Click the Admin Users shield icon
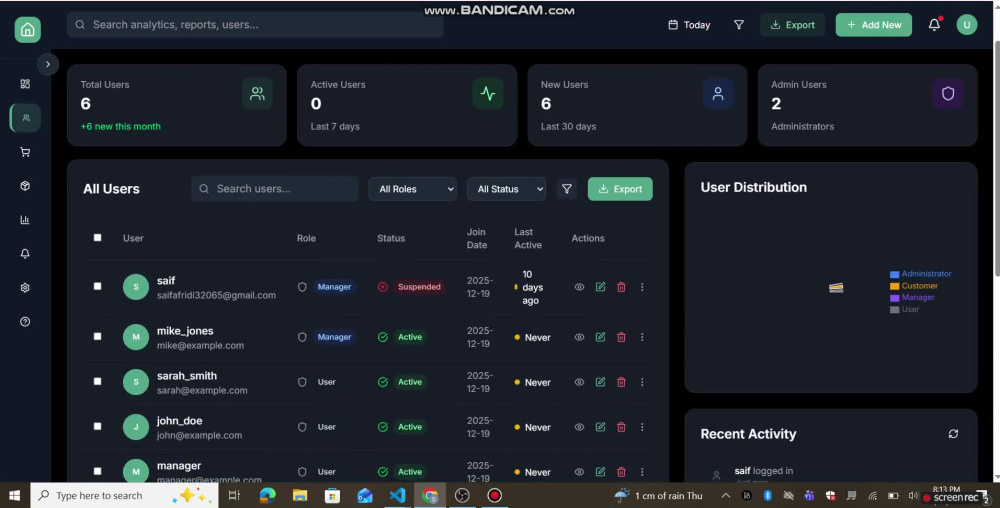Viewport: 1000px width, 508px height. click(948, 94)
